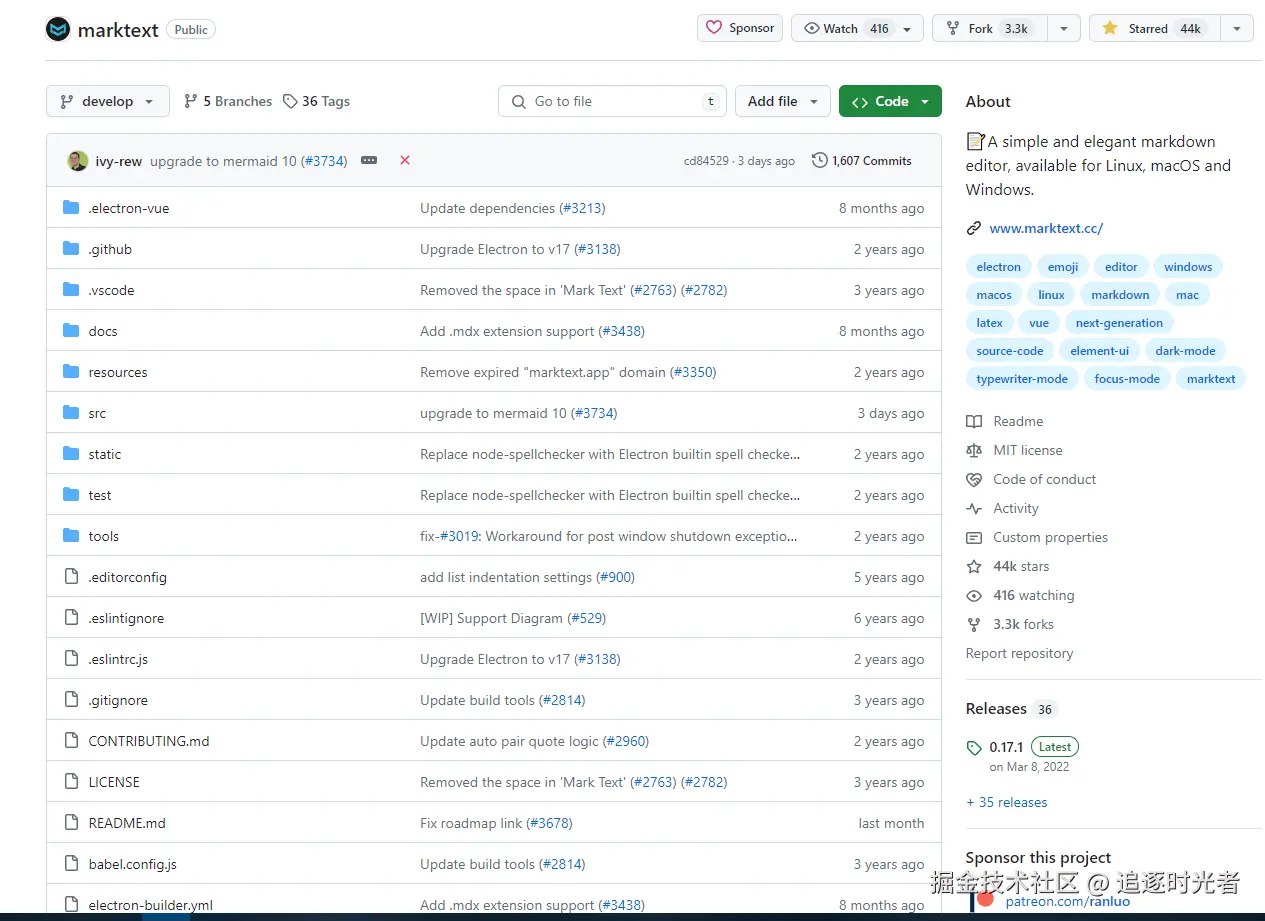
Task: Open the Watch dropdown arrow
Action: [908, 29]
